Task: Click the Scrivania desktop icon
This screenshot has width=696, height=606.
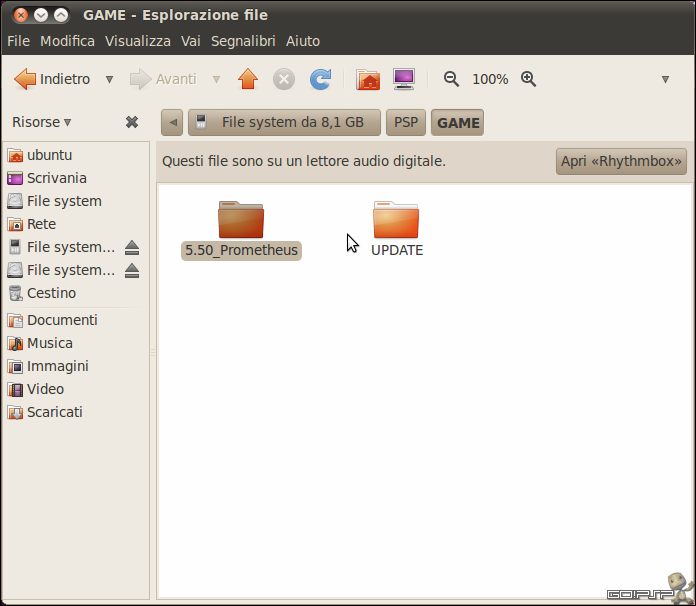Action: tap(15, 178)
